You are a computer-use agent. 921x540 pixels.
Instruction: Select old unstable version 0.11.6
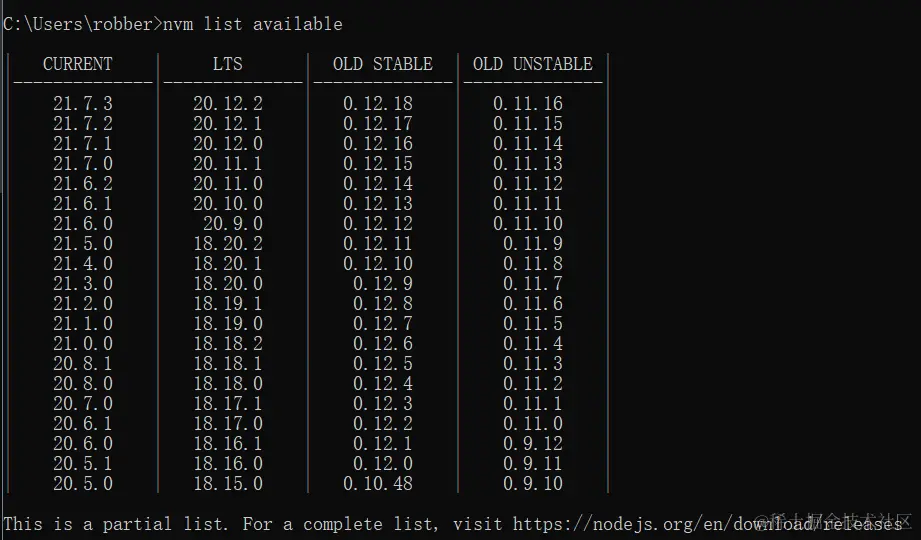(533, 304)
